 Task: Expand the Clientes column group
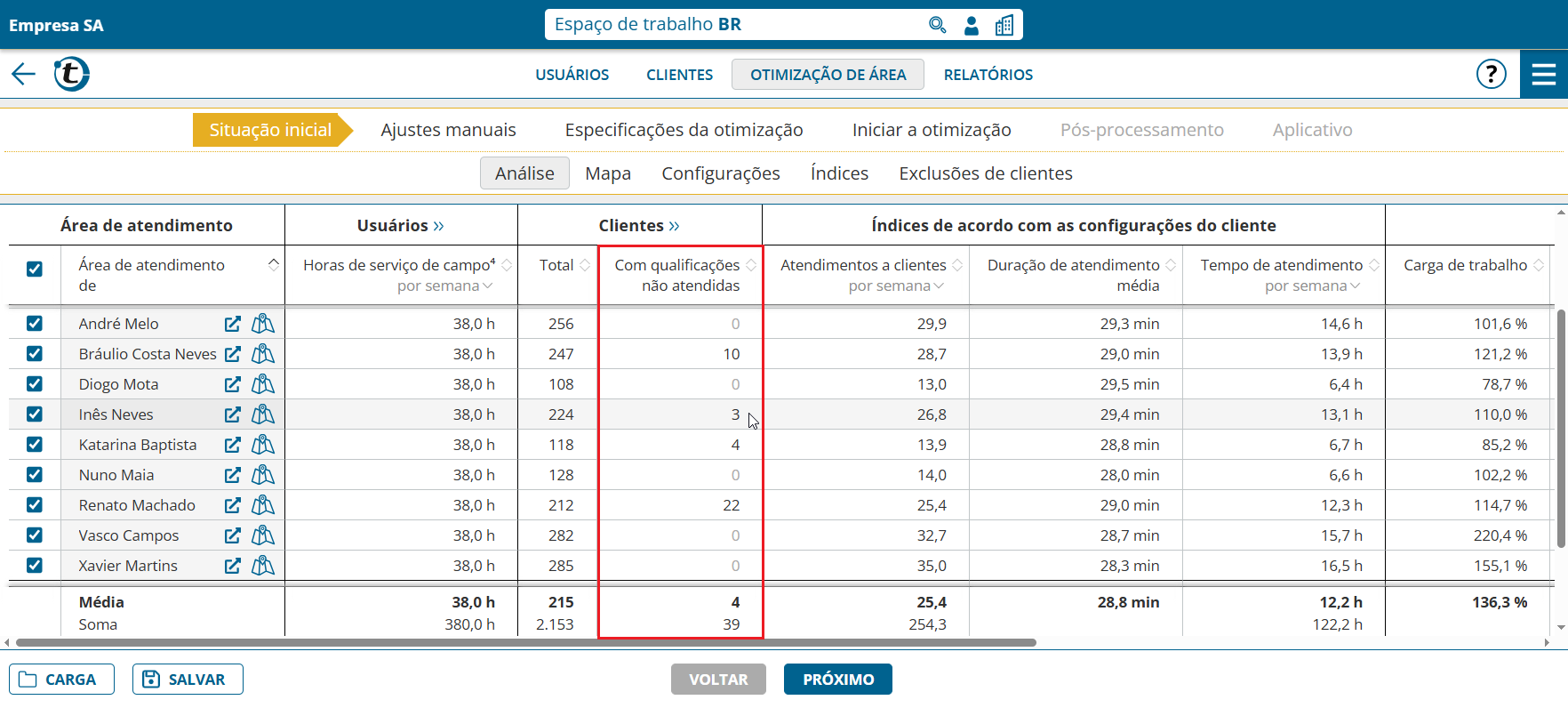674,226
